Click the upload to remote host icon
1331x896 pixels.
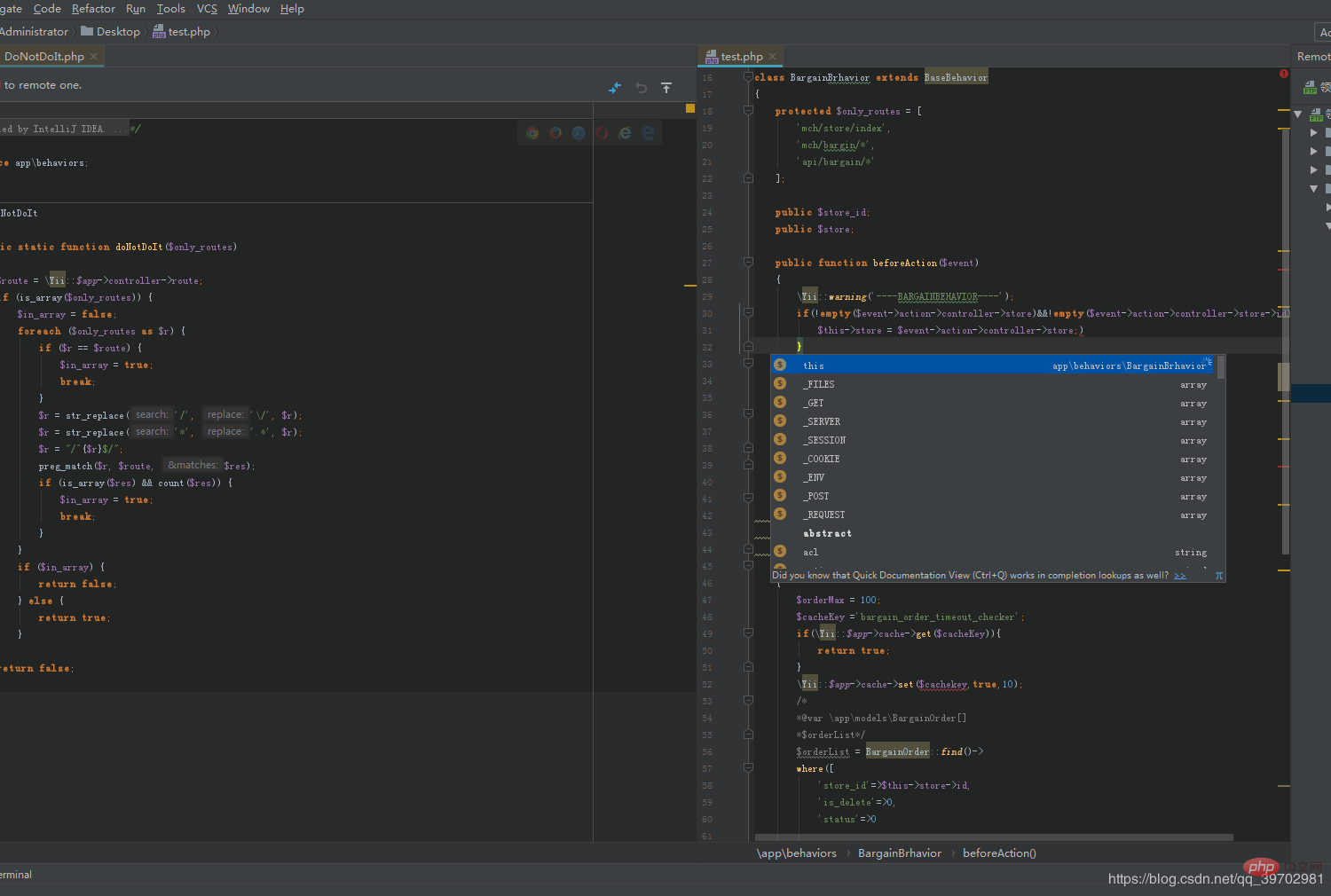coord(666,88)
